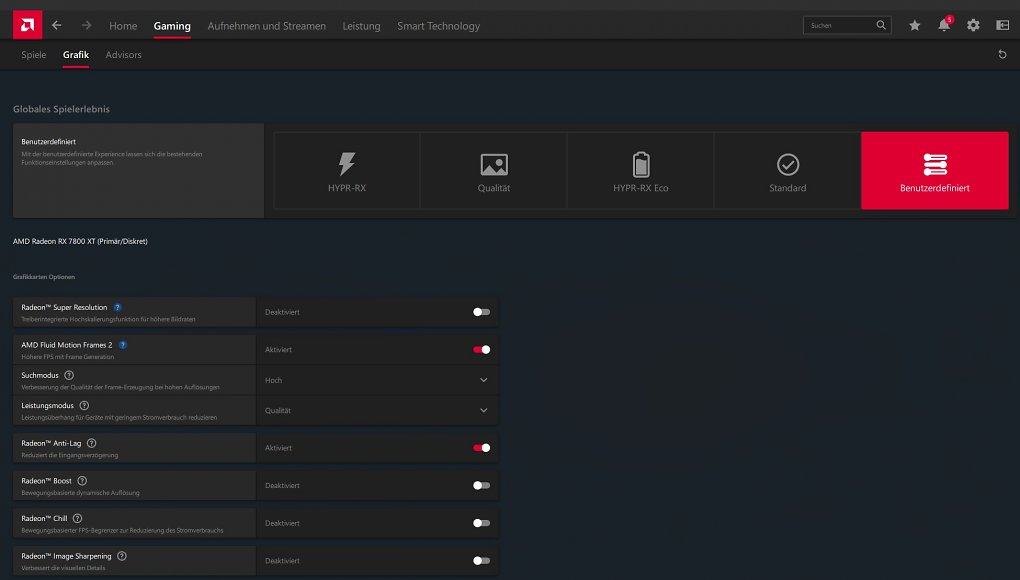Click the Grafikkarten Optionen label

click(44, 277)
